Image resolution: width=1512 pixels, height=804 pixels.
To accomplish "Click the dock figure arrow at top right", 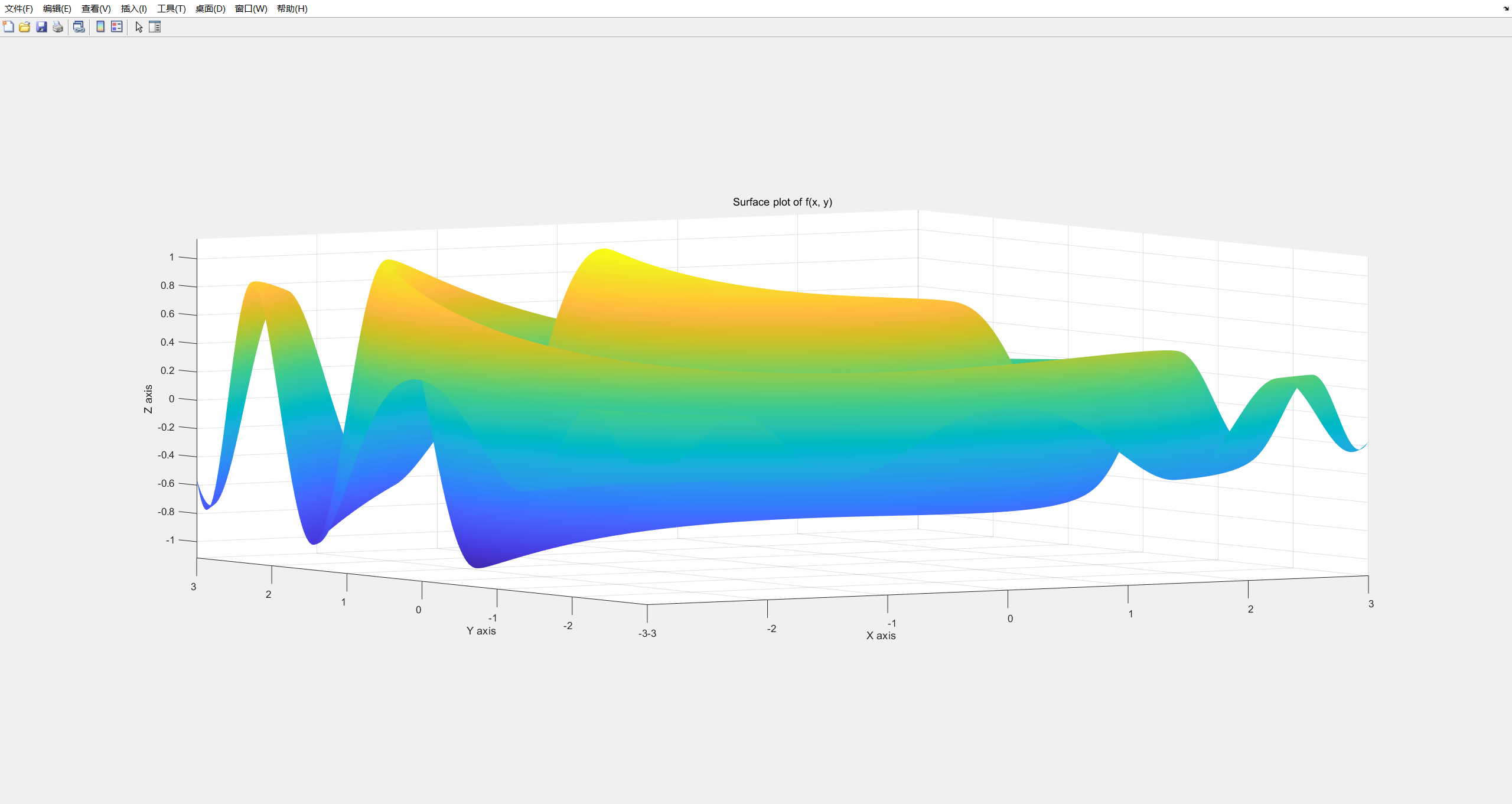I will (1506, 8).
